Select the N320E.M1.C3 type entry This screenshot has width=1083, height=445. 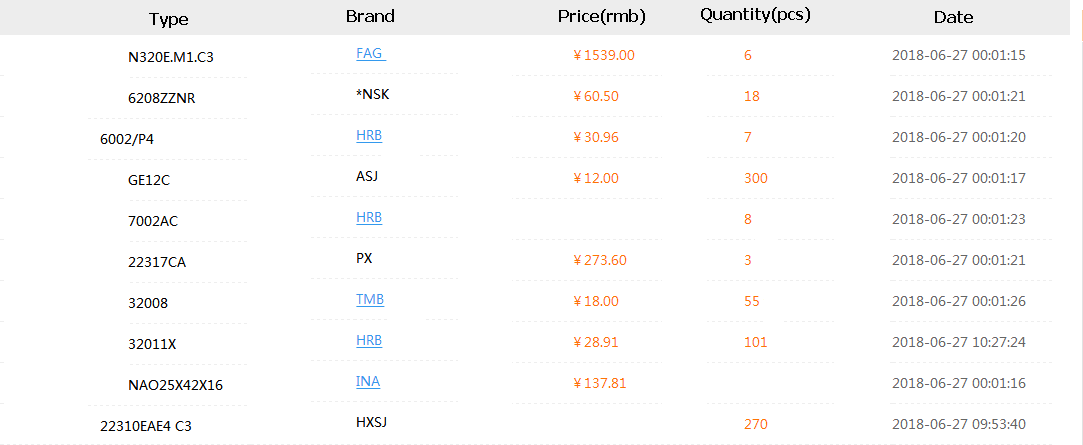pos(171,56)
